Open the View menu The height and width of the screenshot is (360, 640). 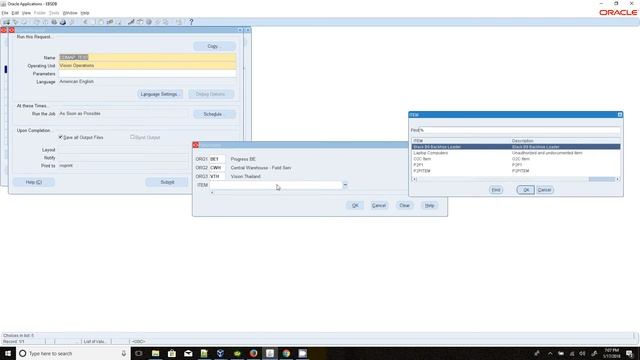[x=26, y=13]
